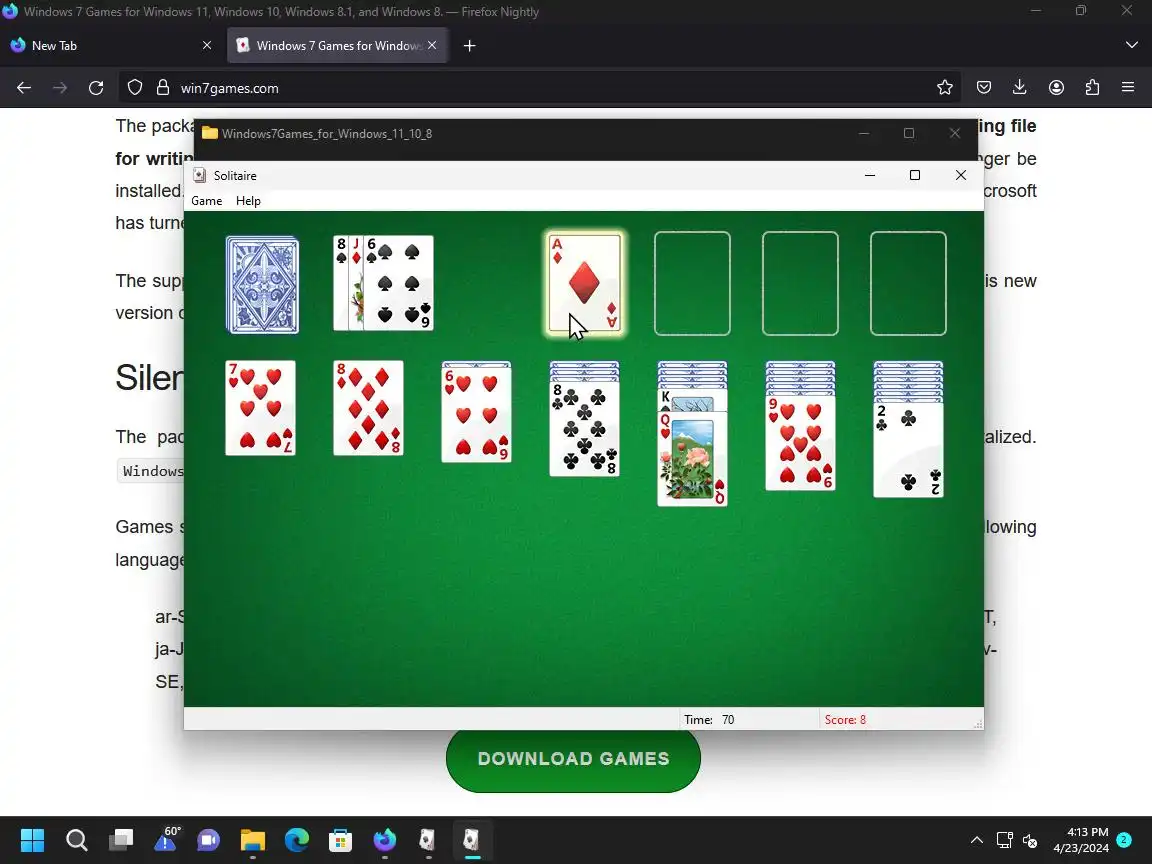Pick the 2 of clubs card
Viewport: 1152px width, 864px height.
tap(908, 450)
